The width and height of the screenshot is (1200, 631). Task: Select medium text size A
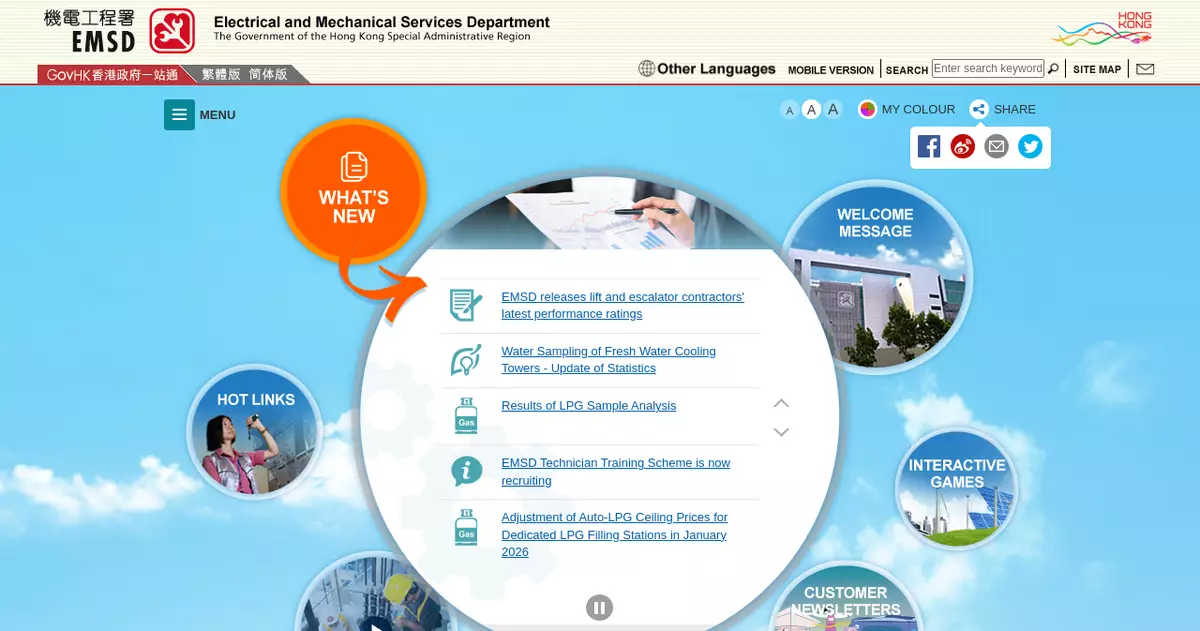pyautogui.click(x=811, y=110)
